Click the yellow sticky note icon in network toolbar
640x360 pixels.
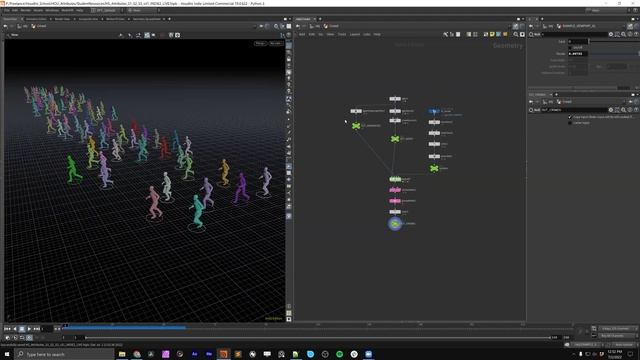click(x=492, y=34)
